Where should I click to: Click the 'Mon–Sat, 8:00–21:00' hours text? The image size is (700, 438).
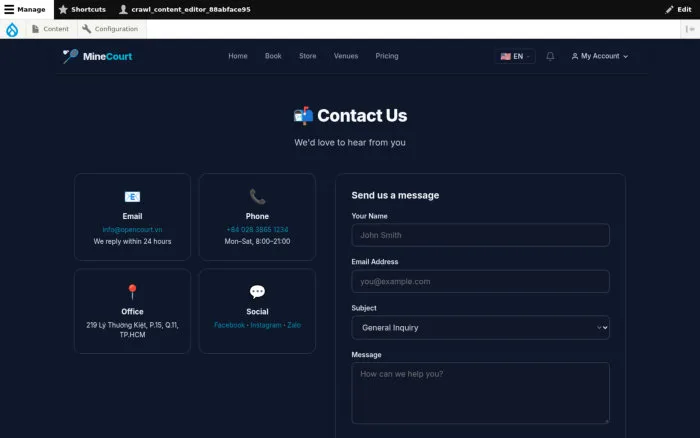tap(257, 241)
